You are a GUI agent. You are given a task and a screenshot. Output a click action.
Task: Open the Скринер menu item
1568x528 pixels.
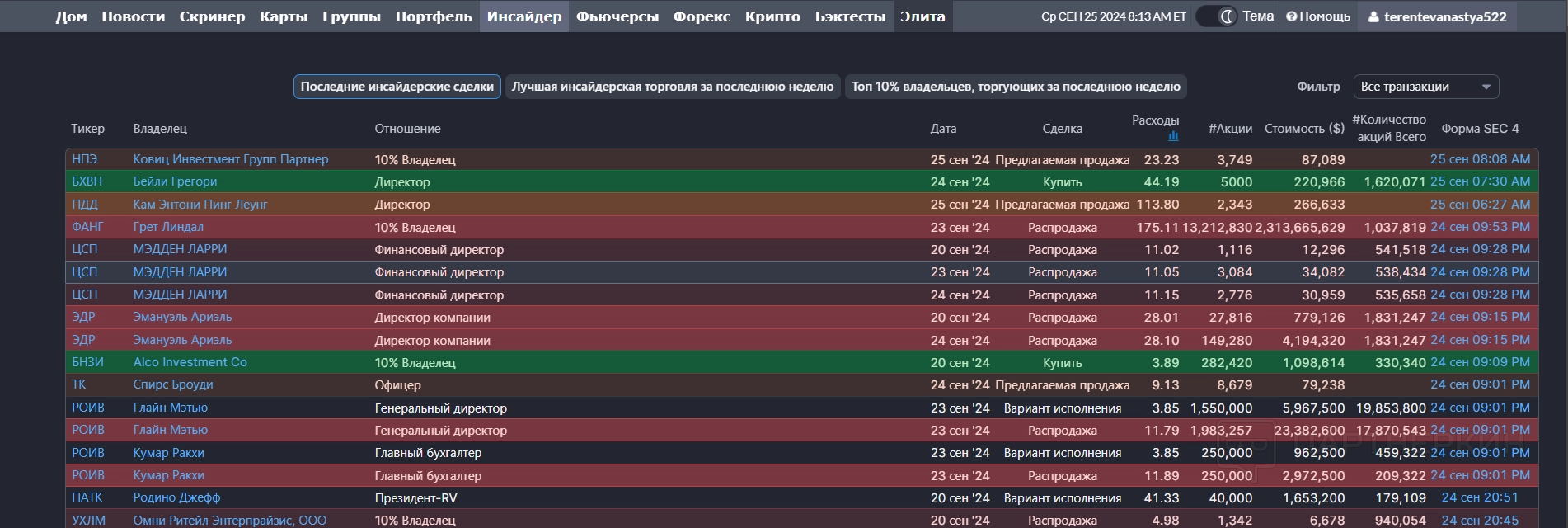pos(212,16)
